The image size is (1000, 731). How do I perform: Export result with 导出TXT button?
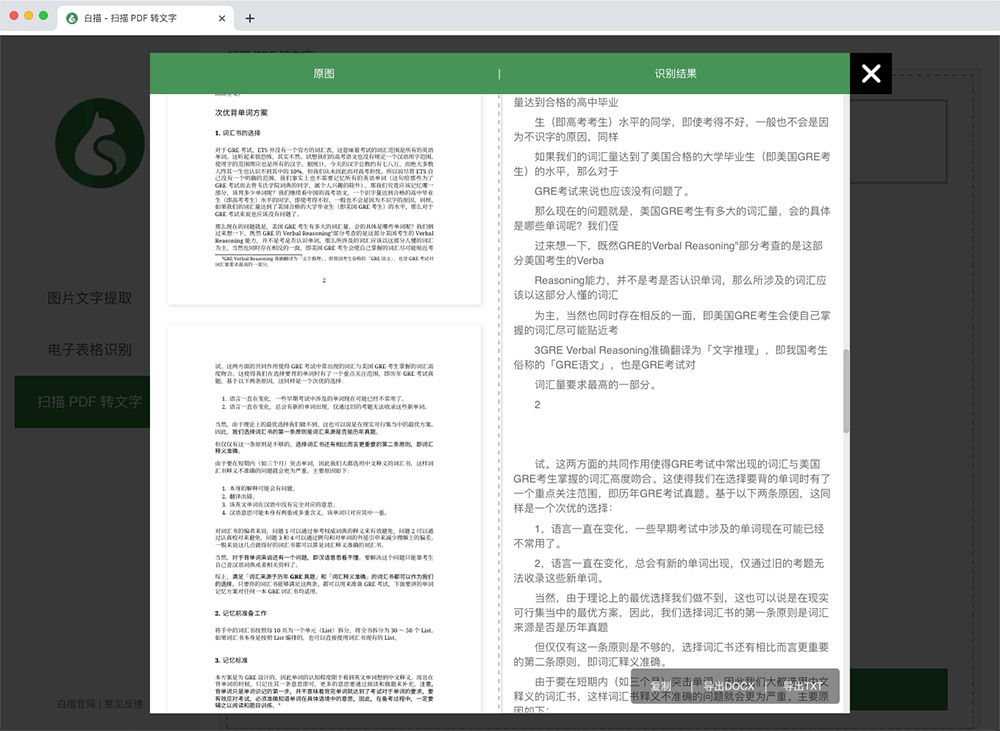coord(803,686)
